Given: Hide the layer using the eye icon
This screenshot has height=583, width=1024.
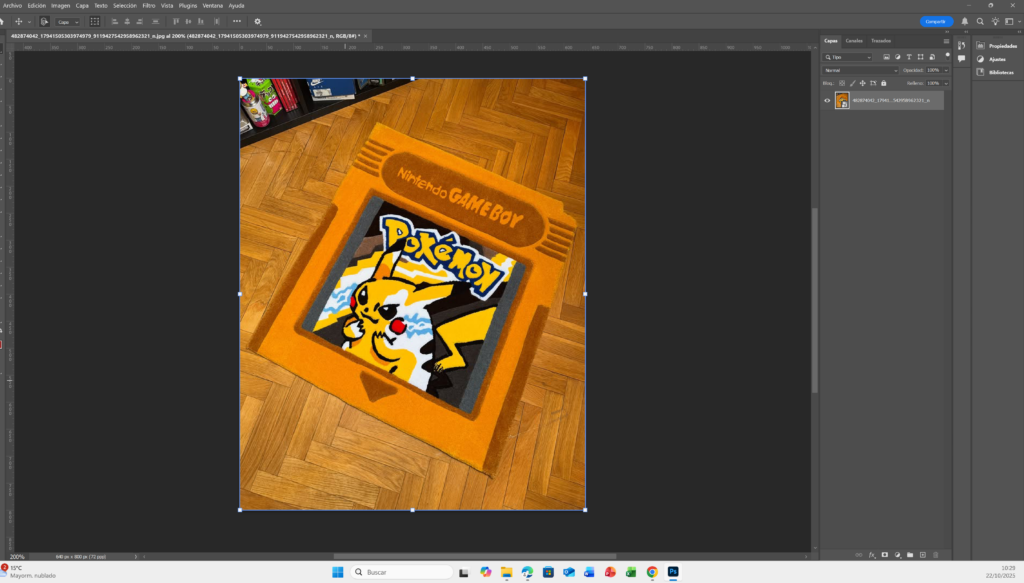Looking at the screenshot, I should click(827, 100).
